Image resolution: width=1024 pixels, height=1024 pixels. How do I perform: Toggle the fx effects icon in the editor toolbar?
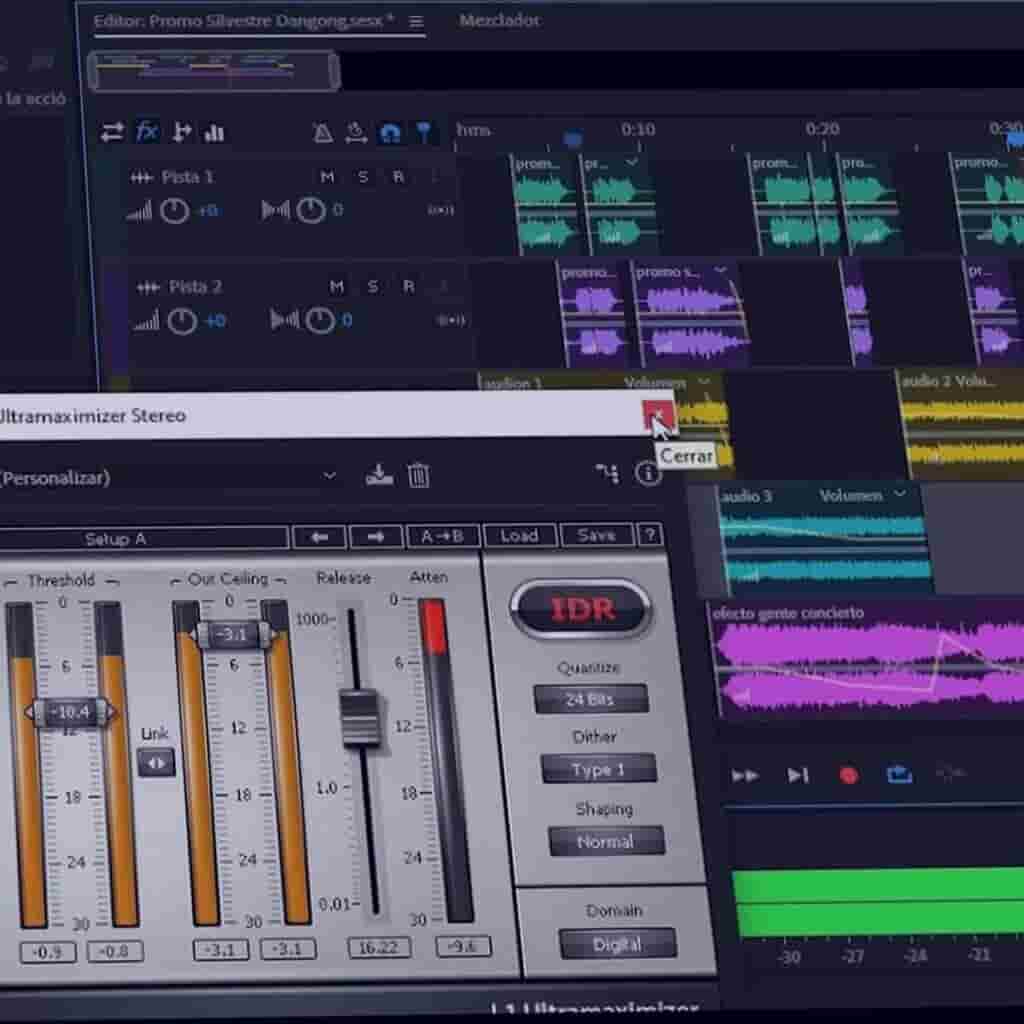pyautogui.click(x=146, y=131)
